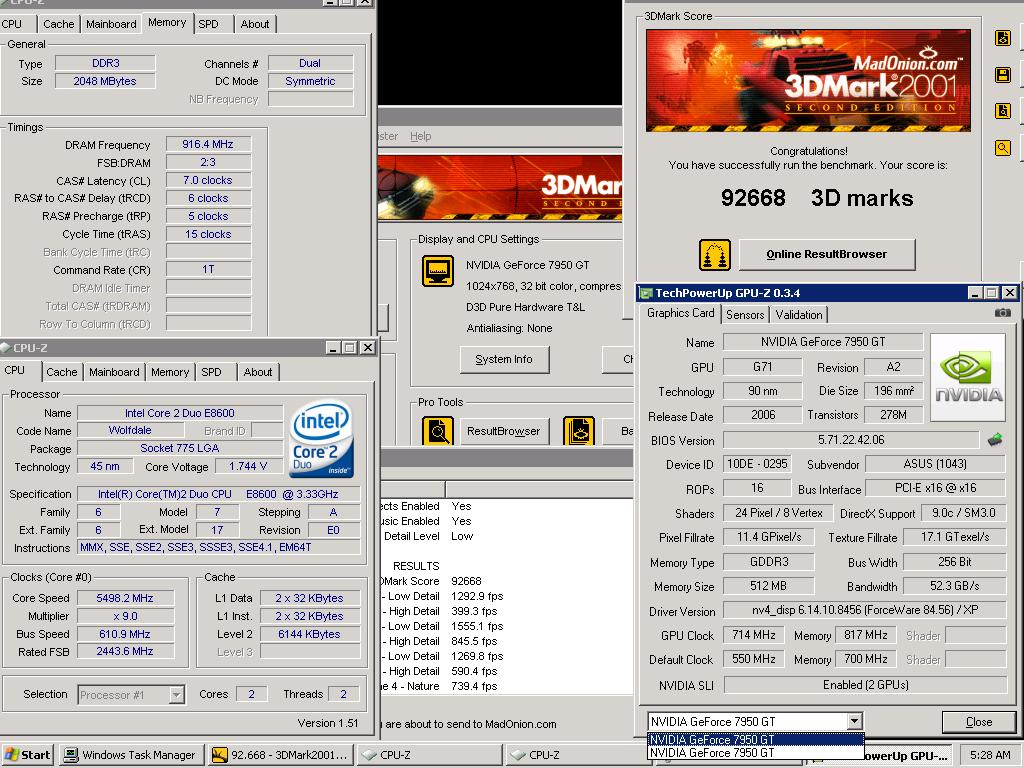Select the second NVIDIA GeForce 7950 GT option
Viewport: 1024px width, 768px height.
pos(756,752)
